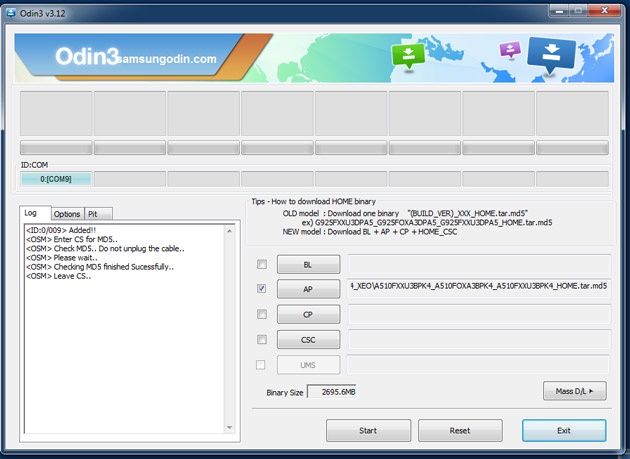This screenshot has height=459, width=630.
Task: Click Start to begin flashing
Action: point(368,430)
